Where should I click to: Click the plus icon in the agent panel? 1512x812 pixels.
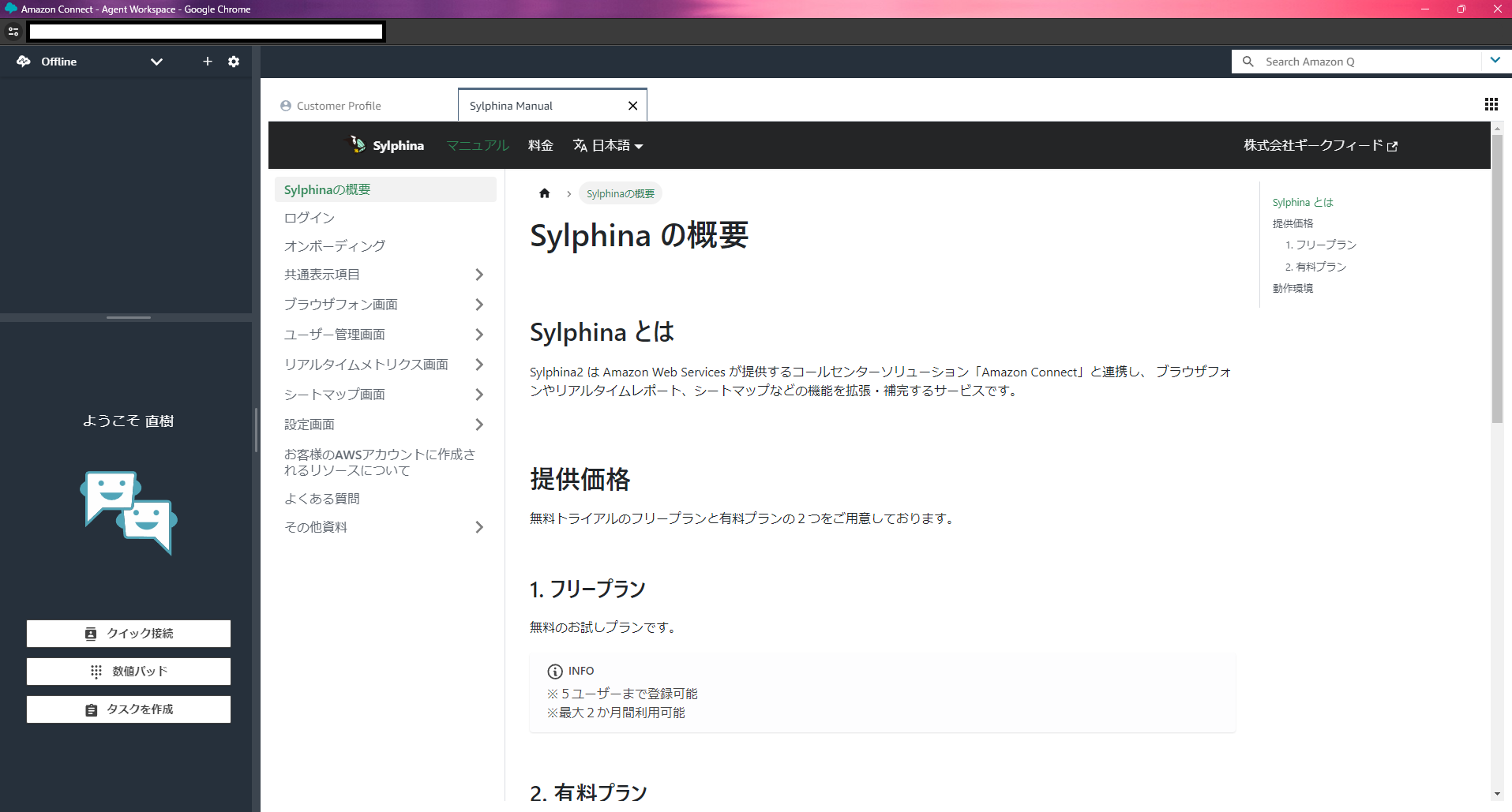tap(208, 62)
